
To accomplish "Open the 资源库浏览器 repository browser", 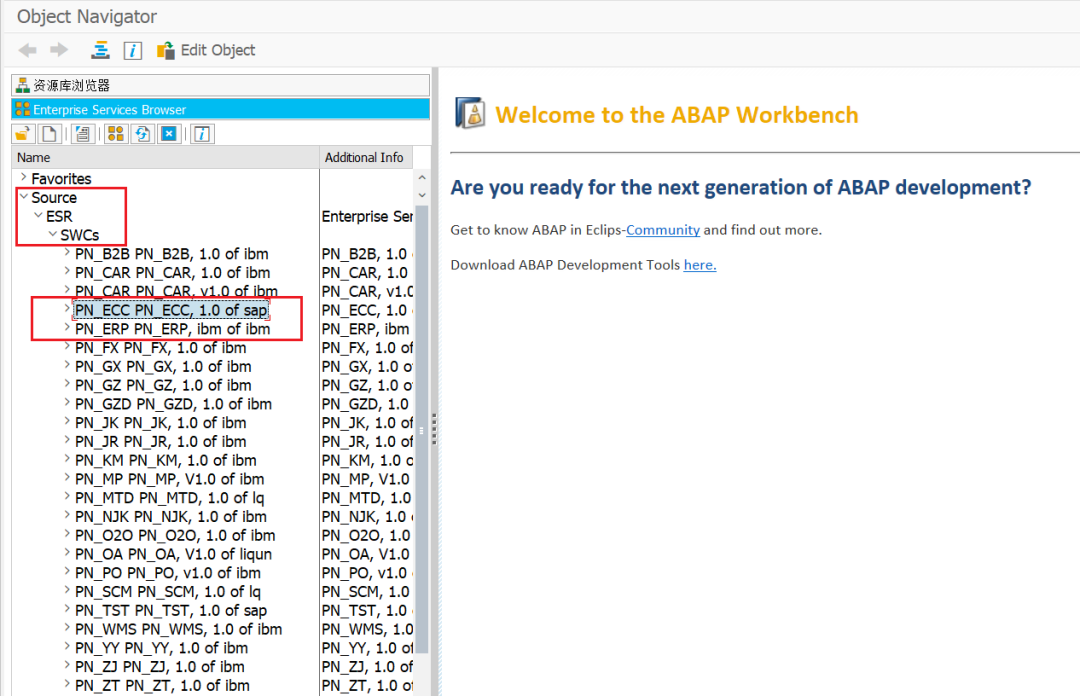I will click(x=220, y=85).
